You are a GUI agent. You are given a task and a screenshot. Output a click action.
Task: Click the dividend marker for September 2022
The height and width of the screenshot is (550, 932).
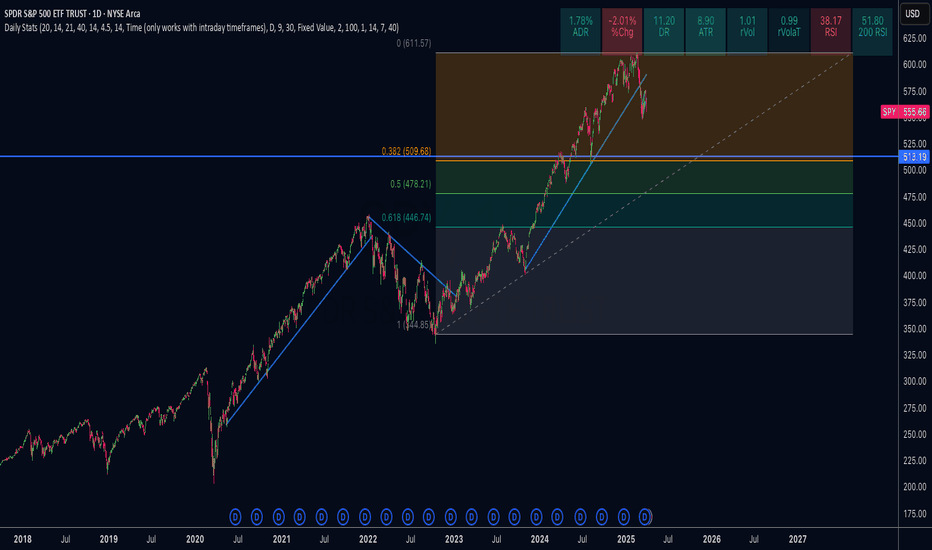(429, 517)
